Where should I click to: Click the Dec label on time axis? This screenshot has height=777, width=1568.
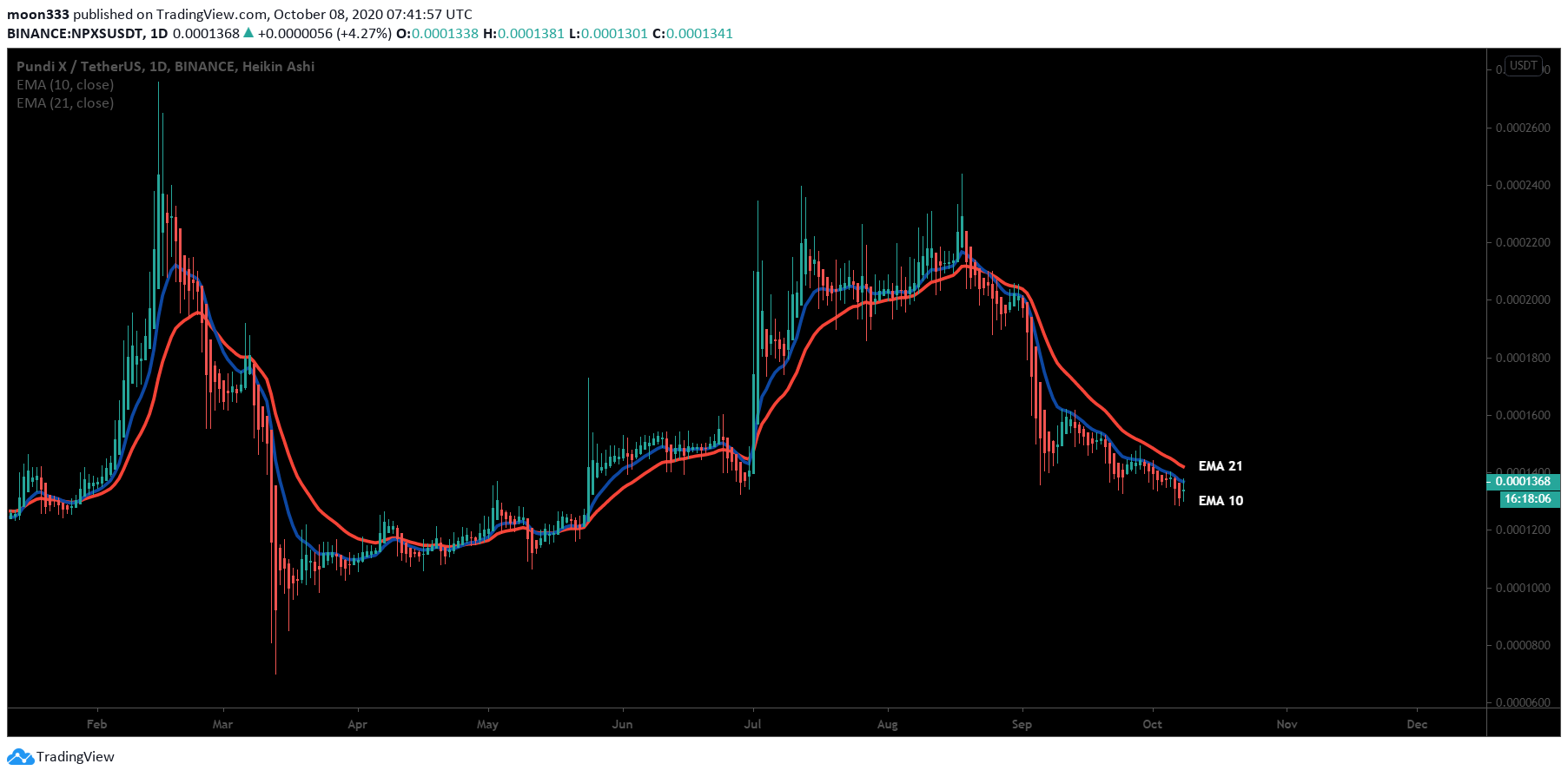pyautogui.click(x=1417, y=724)
